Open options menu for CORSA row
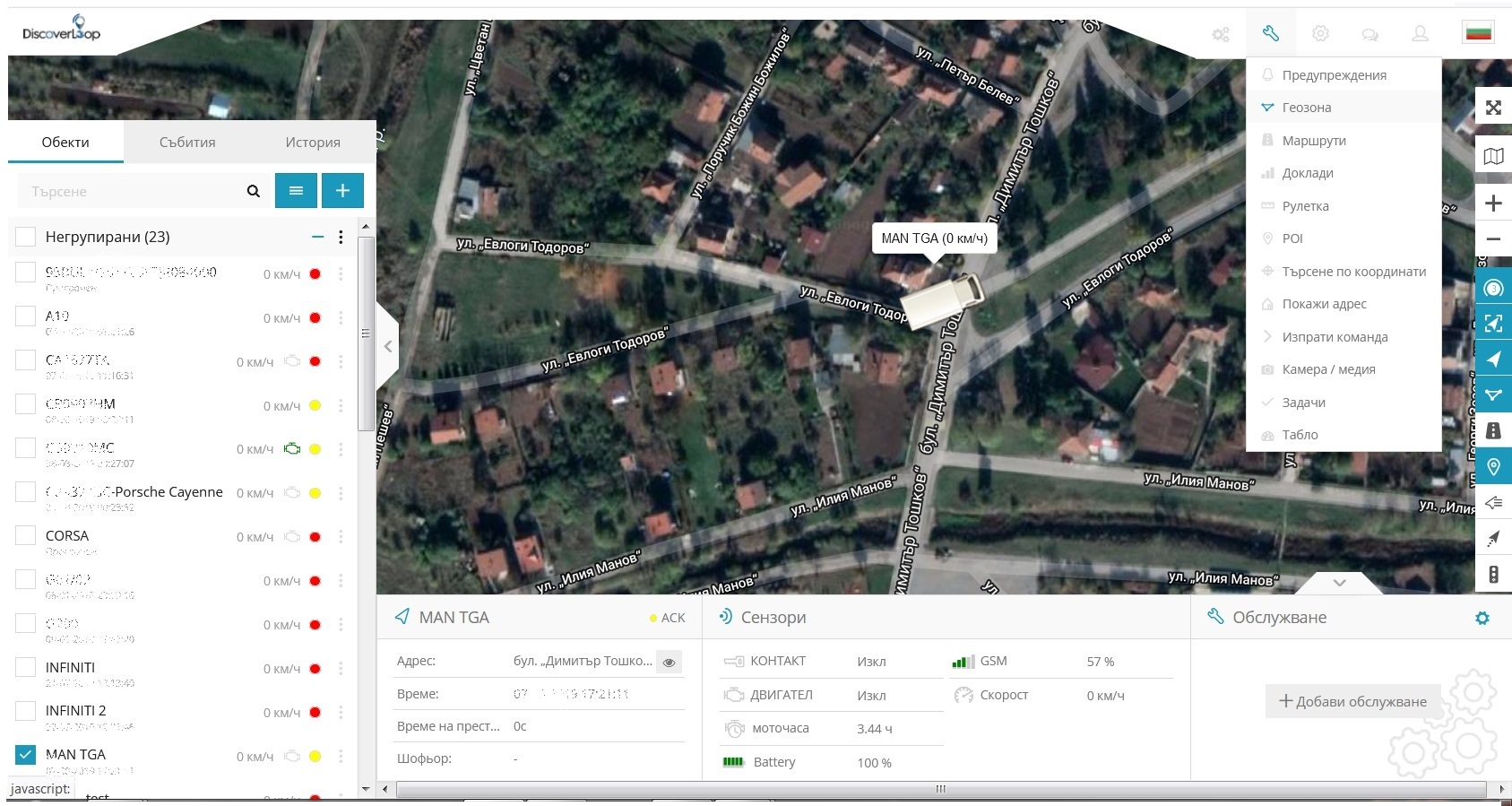Screen dimensions: 1512x806 pyautogui.click(x=341, y=537)
